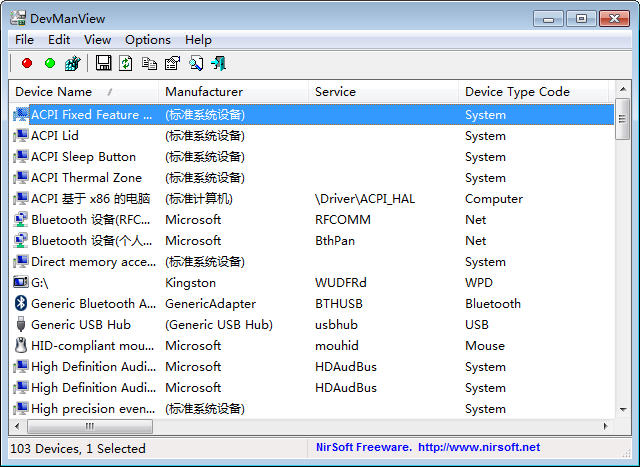640x467 pixels.
Task: Select the HID-compliant mouse device row
Action: (311, 346)
